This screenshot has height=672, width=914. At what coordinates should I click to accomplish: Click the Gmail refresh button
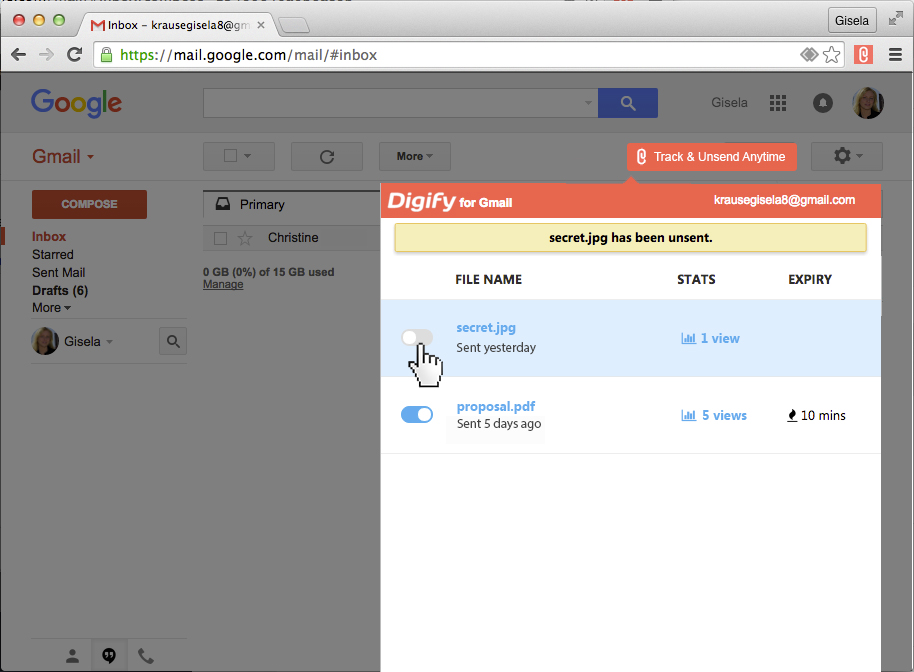click(x=326, y=156)
